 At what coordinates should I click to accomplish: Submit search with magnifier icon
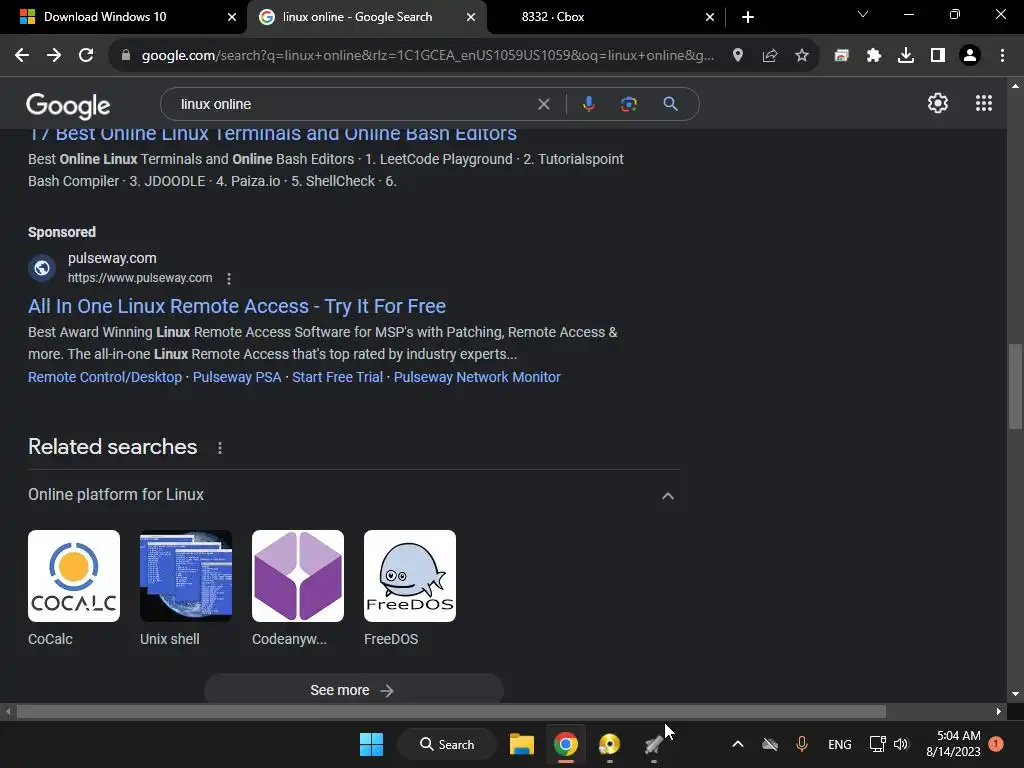click(670, 104)
